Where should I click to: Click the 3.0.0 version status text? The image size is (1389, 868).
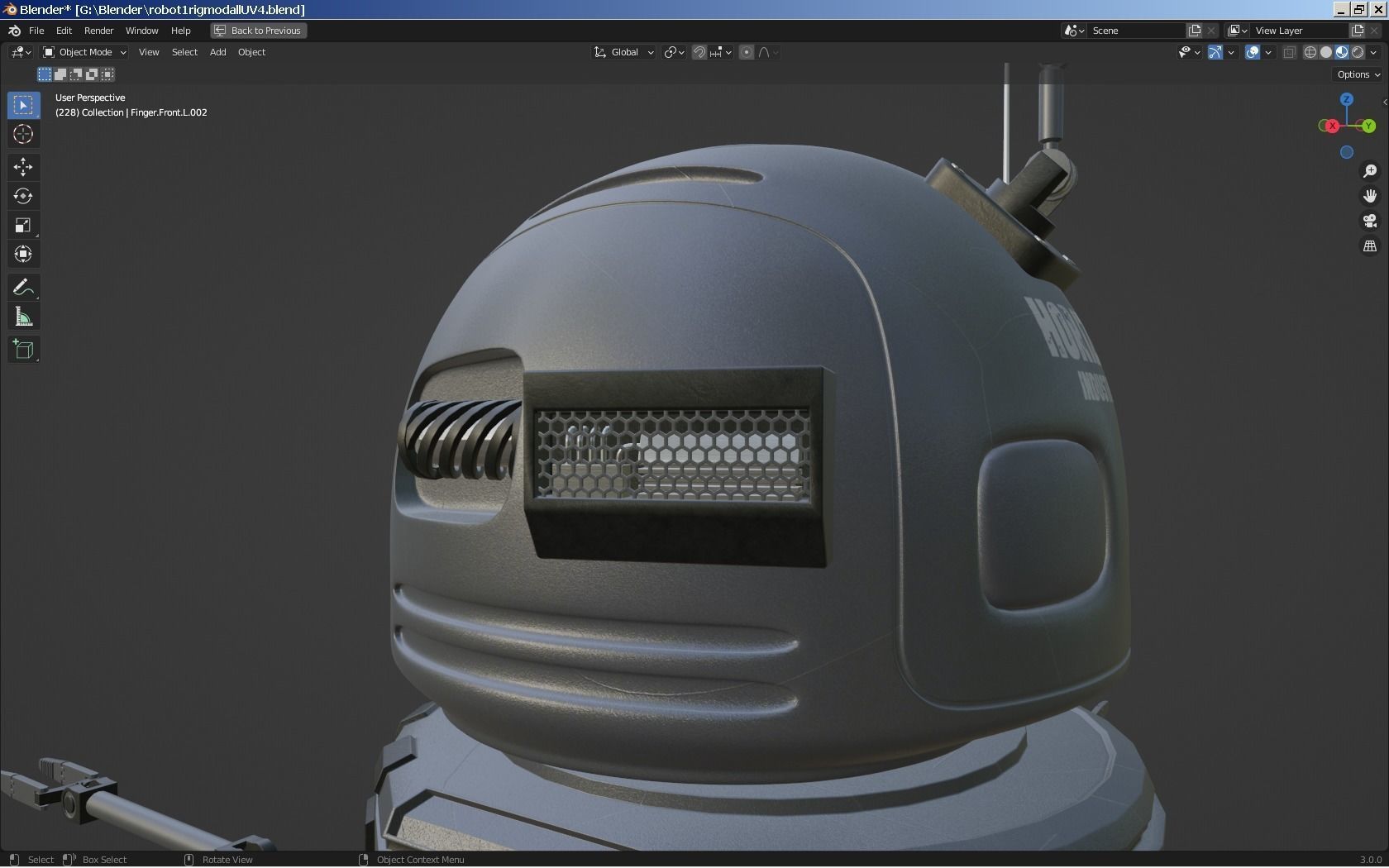1371,860
